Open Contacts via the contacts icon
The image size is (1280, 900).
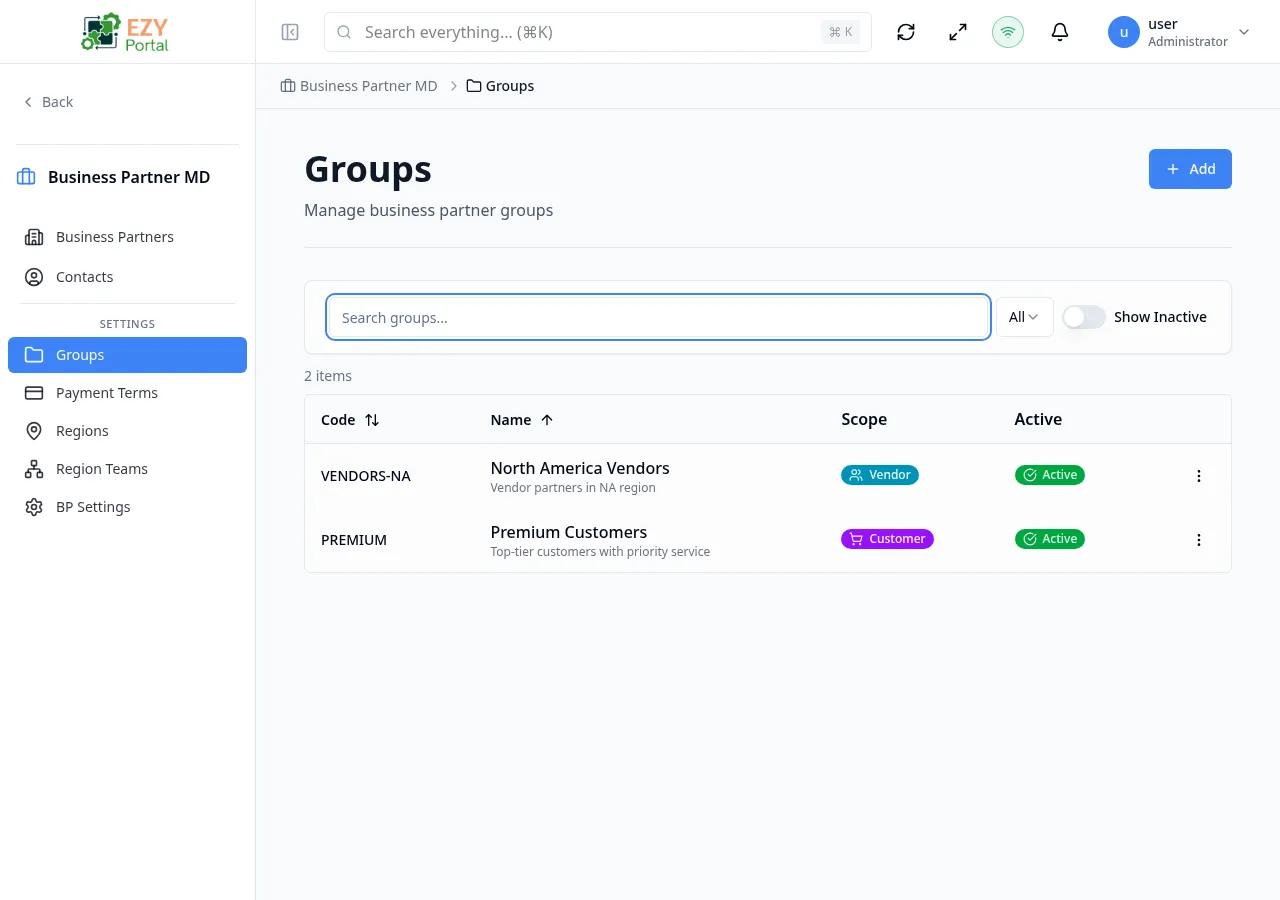coord(84,276)
